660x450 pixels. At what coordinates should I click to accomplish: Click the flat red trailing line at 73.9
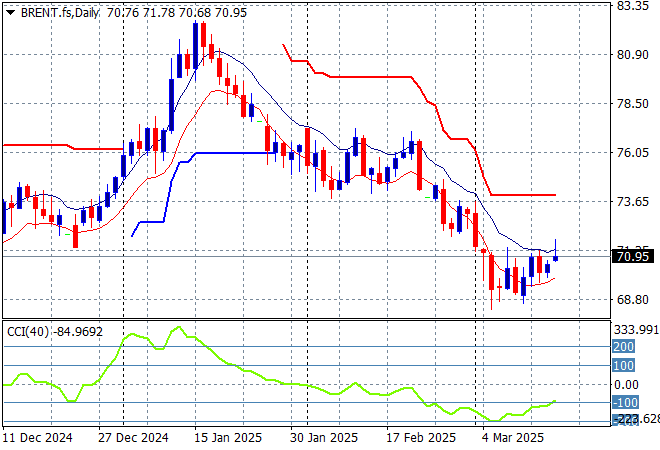(523, 195)
